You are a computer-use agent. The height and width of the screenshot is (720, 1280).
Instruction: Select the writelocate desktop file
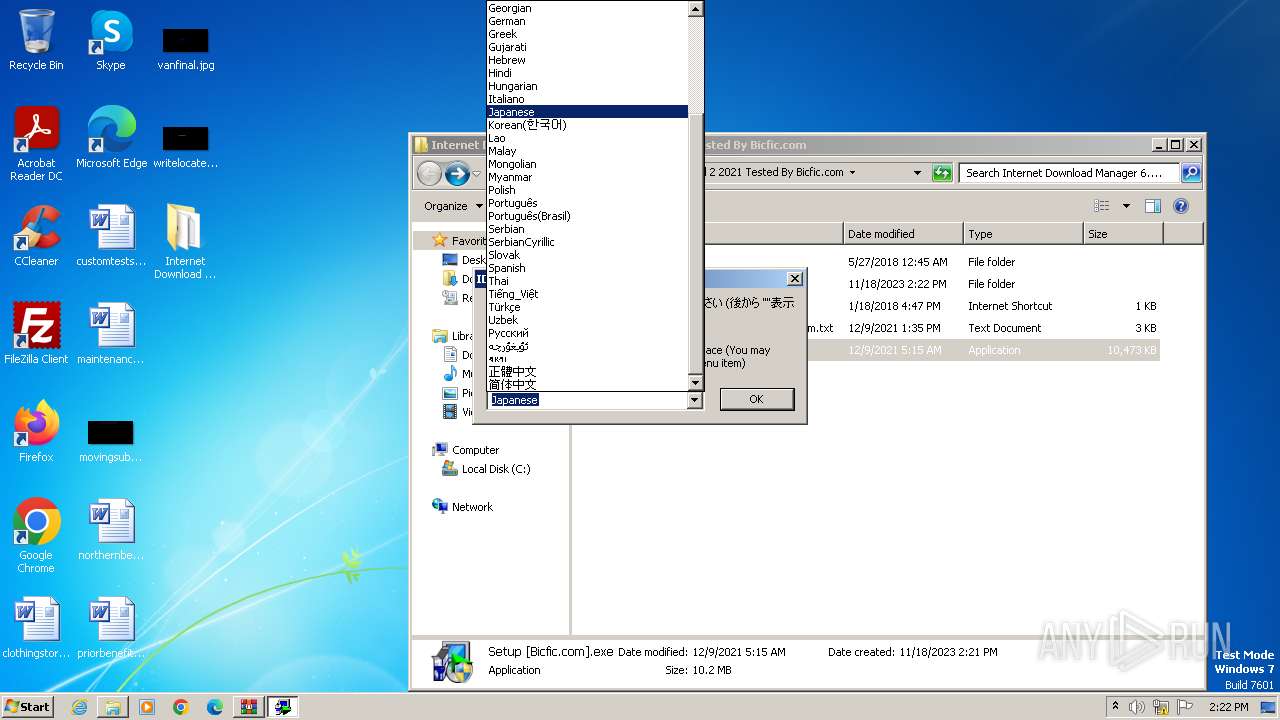185,146
